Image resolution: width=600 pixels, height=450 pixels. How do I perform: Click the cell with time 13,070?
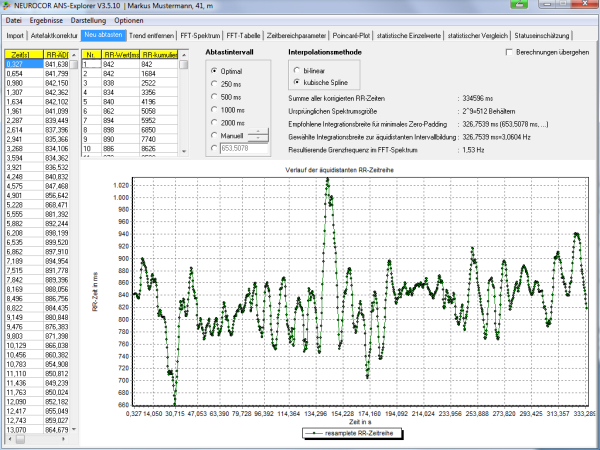coord(24,430)
